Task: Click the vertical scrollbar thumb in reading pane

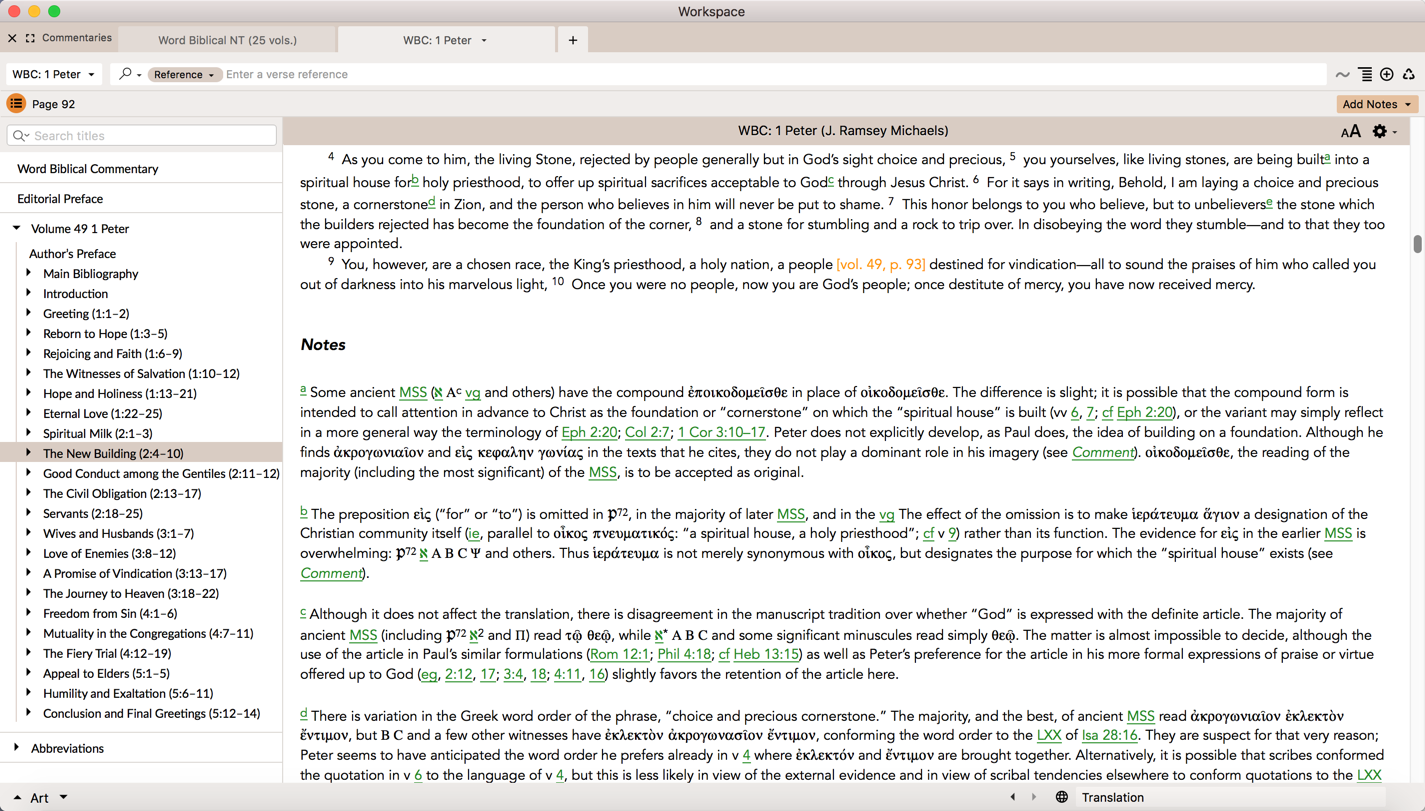Action: (x=1417, y=244)
